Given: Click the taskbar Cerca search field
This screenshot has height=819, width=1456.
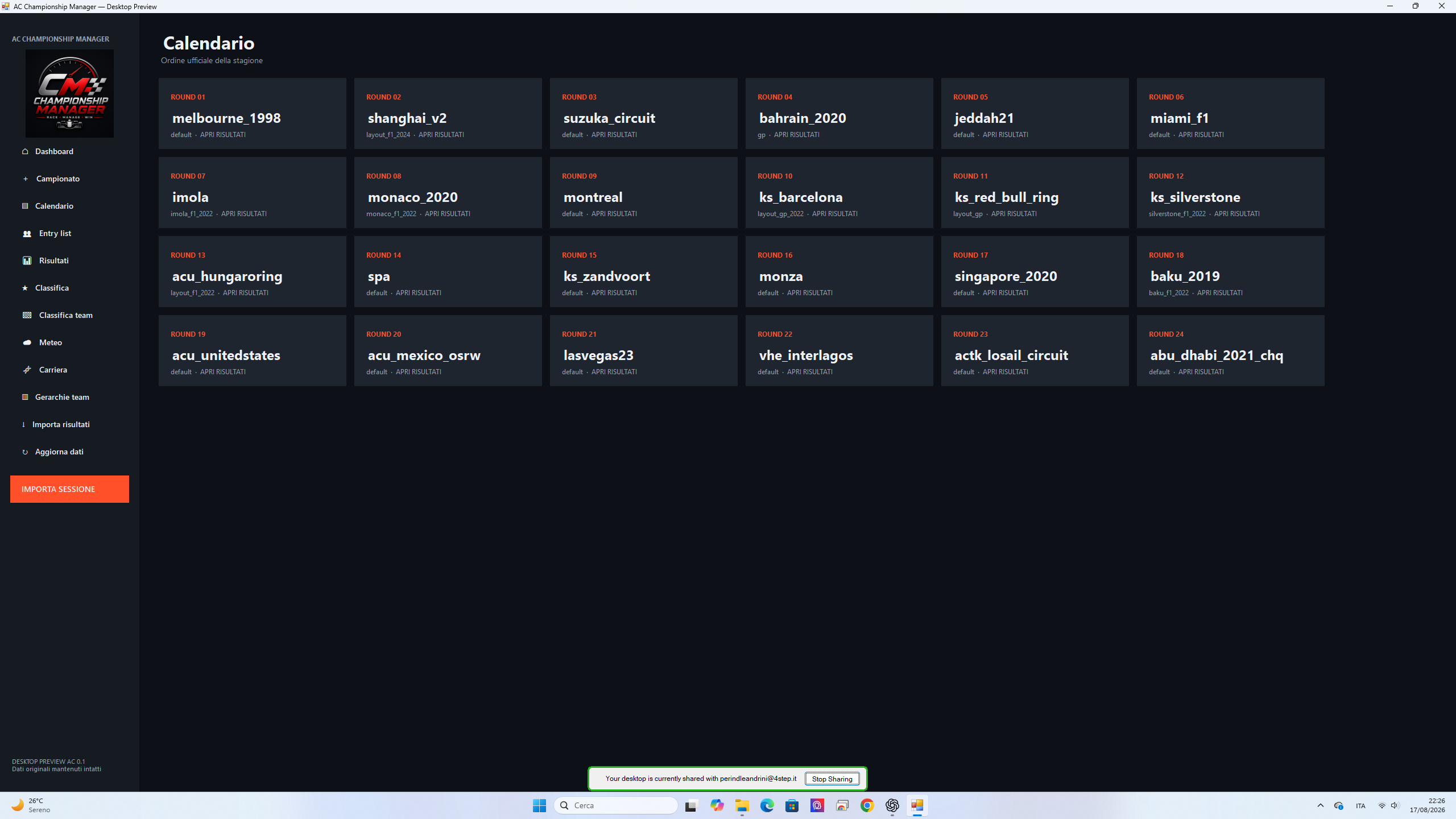Looking at the screenshot, I should 616,805.
